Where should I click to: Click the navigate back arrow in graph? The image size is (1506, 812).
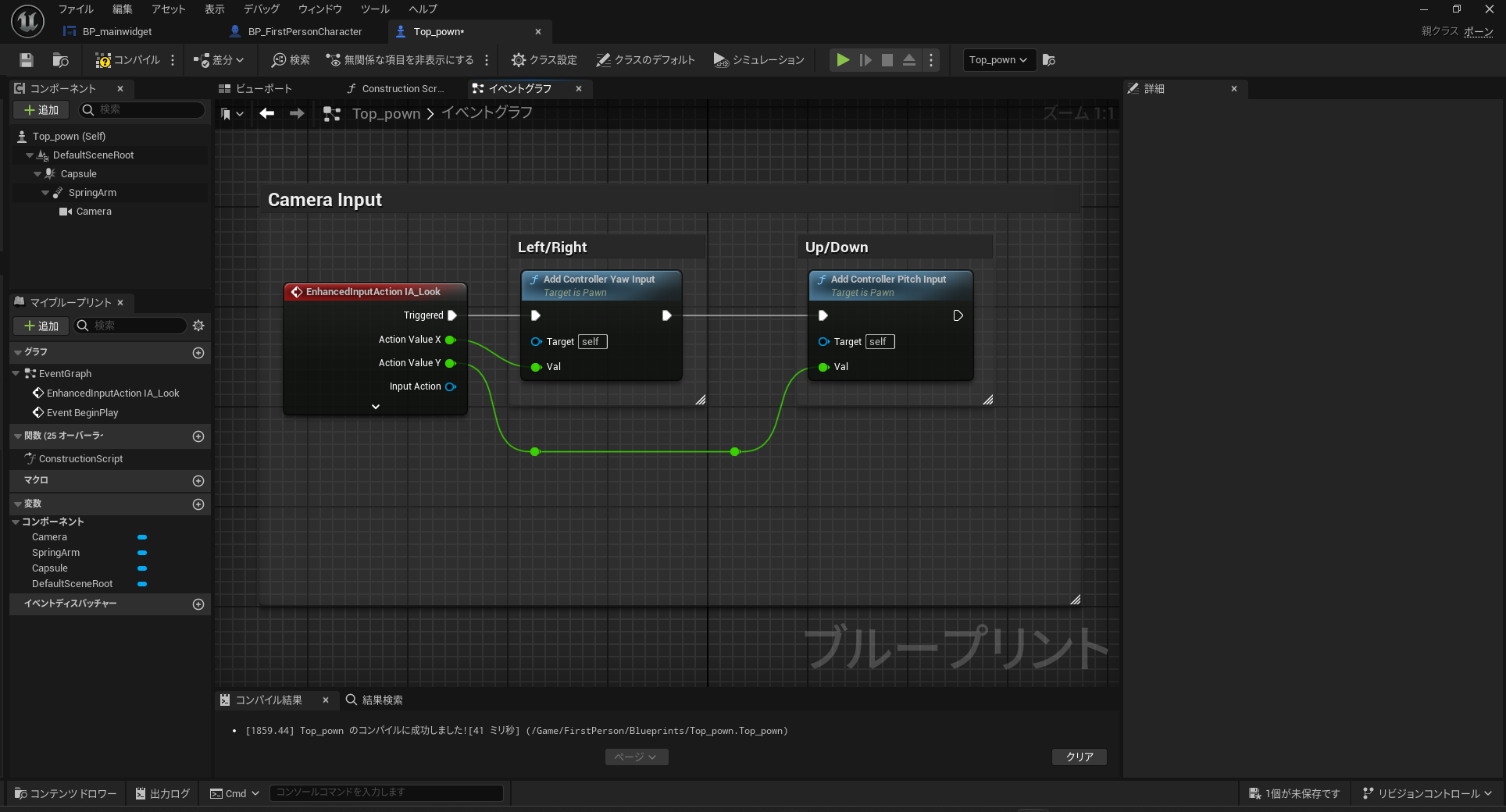(267, 114)
